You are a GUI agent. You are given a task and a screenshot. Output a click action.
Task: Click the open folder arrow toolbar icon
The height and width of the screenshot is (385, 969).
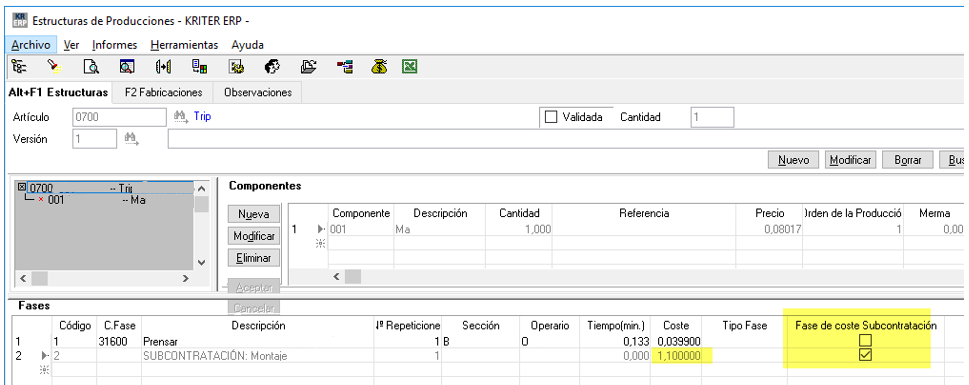(x=308, y=66)
